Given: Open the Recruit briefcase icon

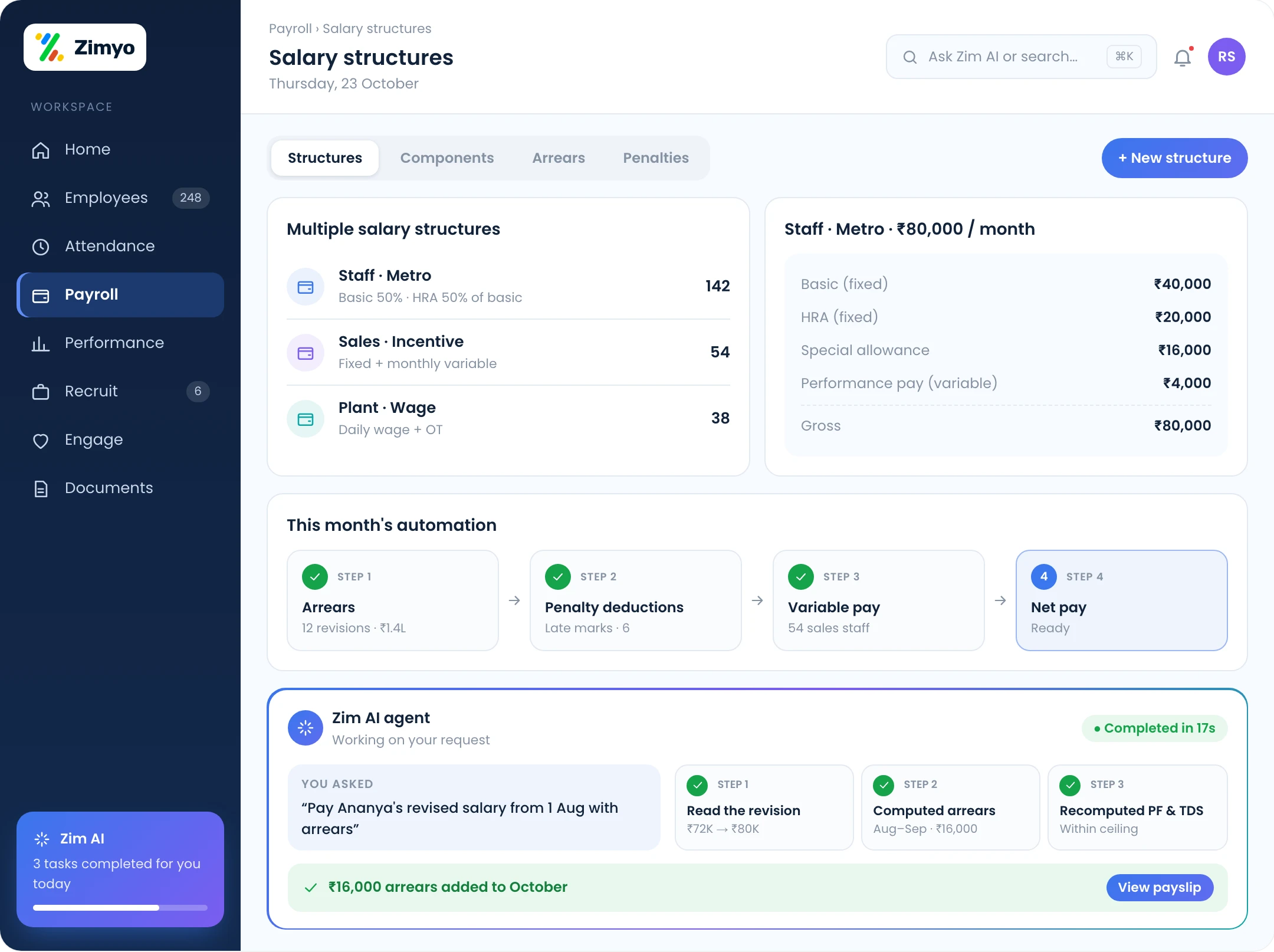Looking at the screenshot, I should [x=41, y=392].
